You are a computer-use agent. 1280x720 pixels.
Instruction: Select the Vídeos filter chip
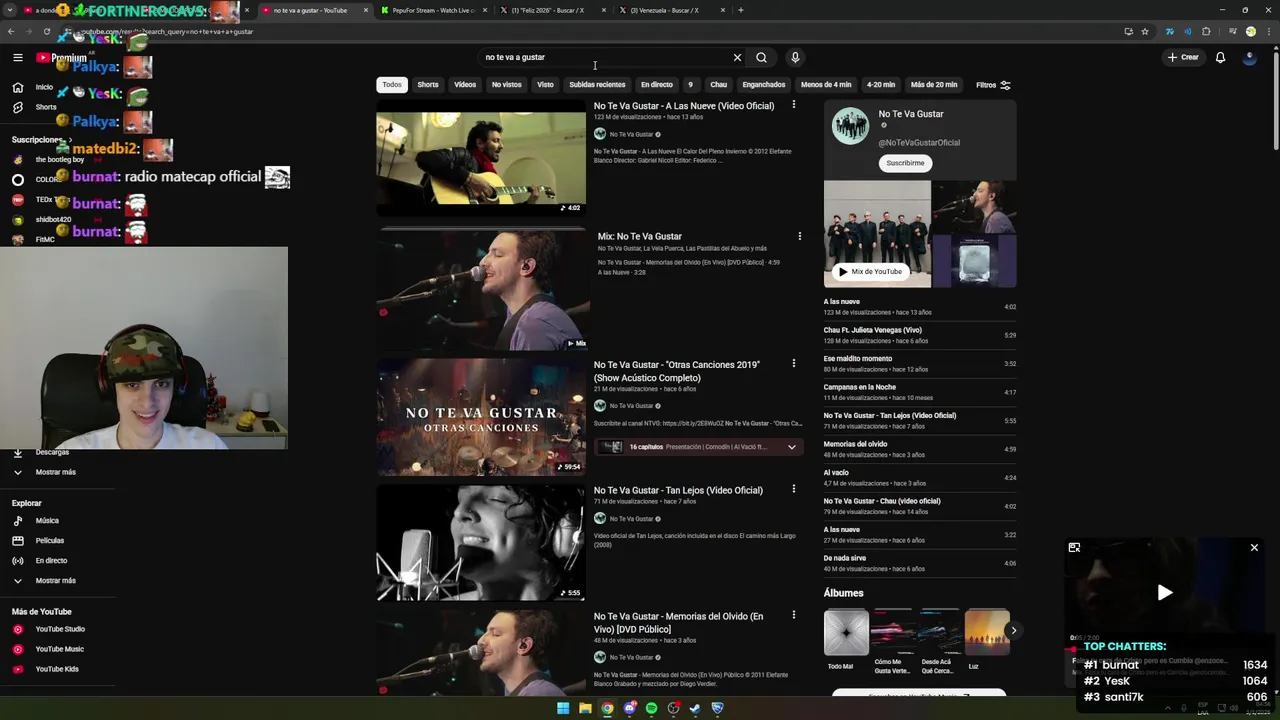[465, 85]
